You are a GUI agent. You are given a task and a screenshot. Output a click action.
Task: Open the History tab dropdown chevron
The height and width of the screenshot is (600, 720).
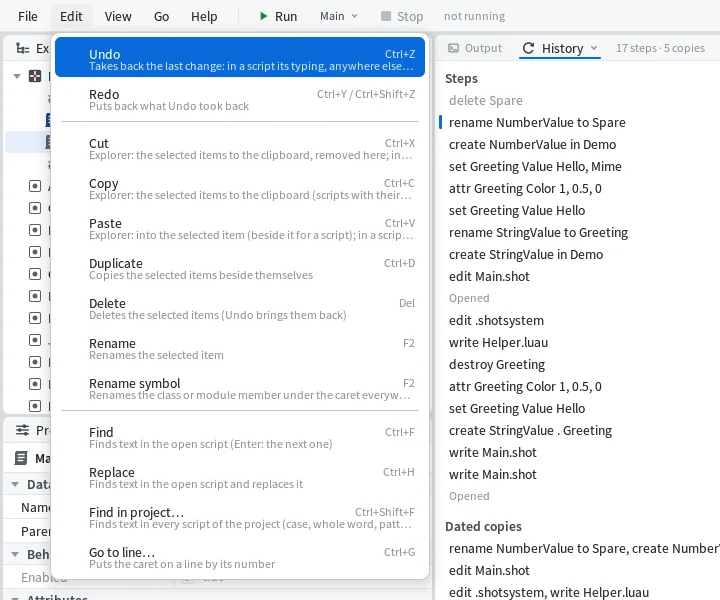point(594,48)
